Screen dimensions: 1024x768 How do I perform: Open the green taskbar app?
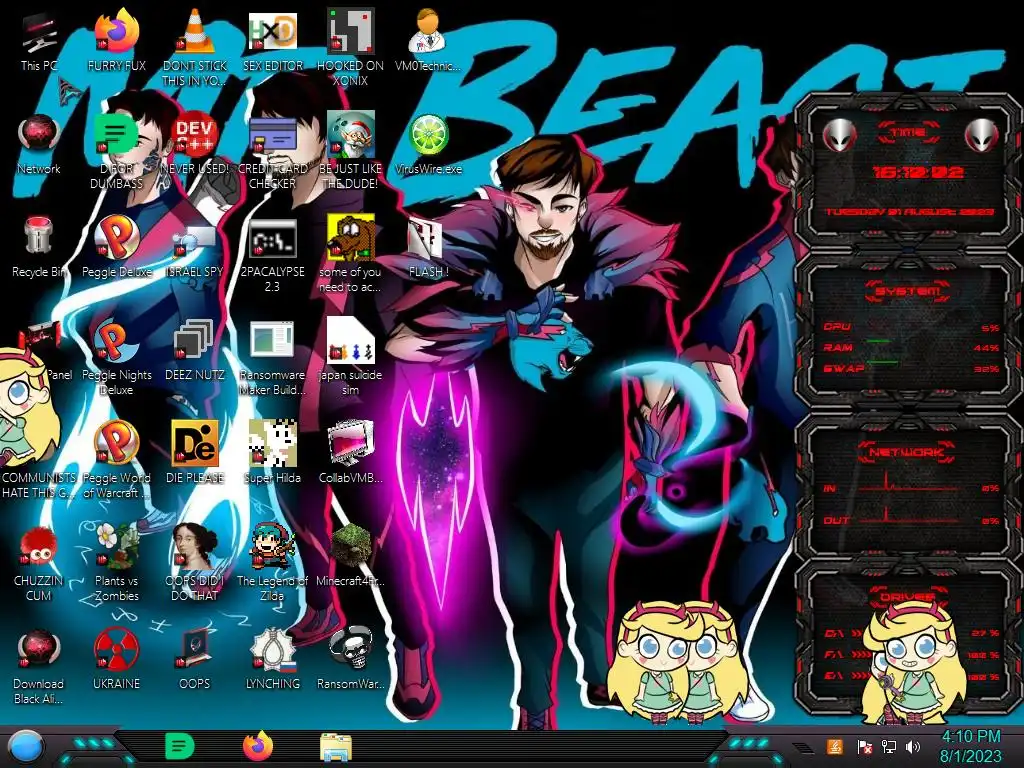[x=180, y=746]
